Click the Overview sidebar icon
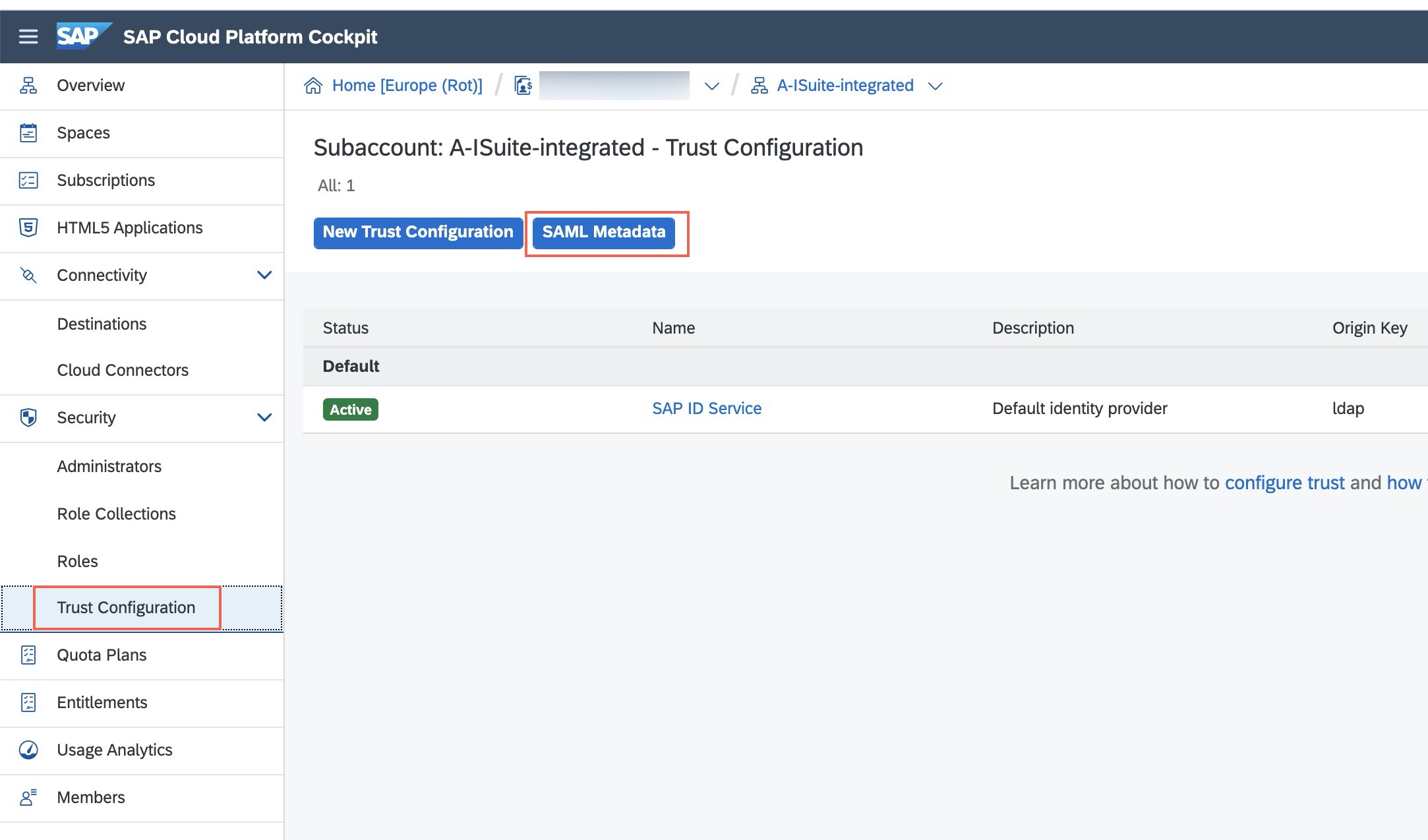1428x840 pixels. point(28,86)
